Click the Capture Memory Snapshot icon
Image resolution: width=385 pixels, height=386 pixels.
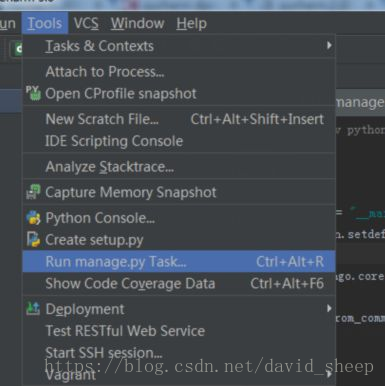(33, 192)
